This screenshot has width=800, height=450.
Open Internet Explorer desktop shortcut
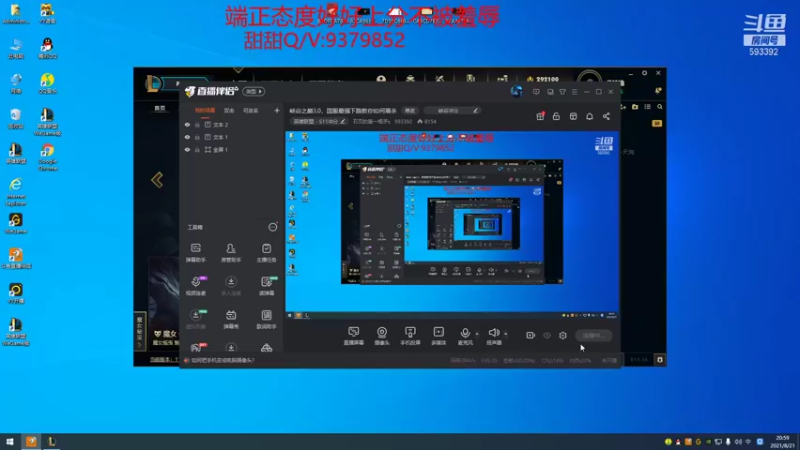click(16, 192)
